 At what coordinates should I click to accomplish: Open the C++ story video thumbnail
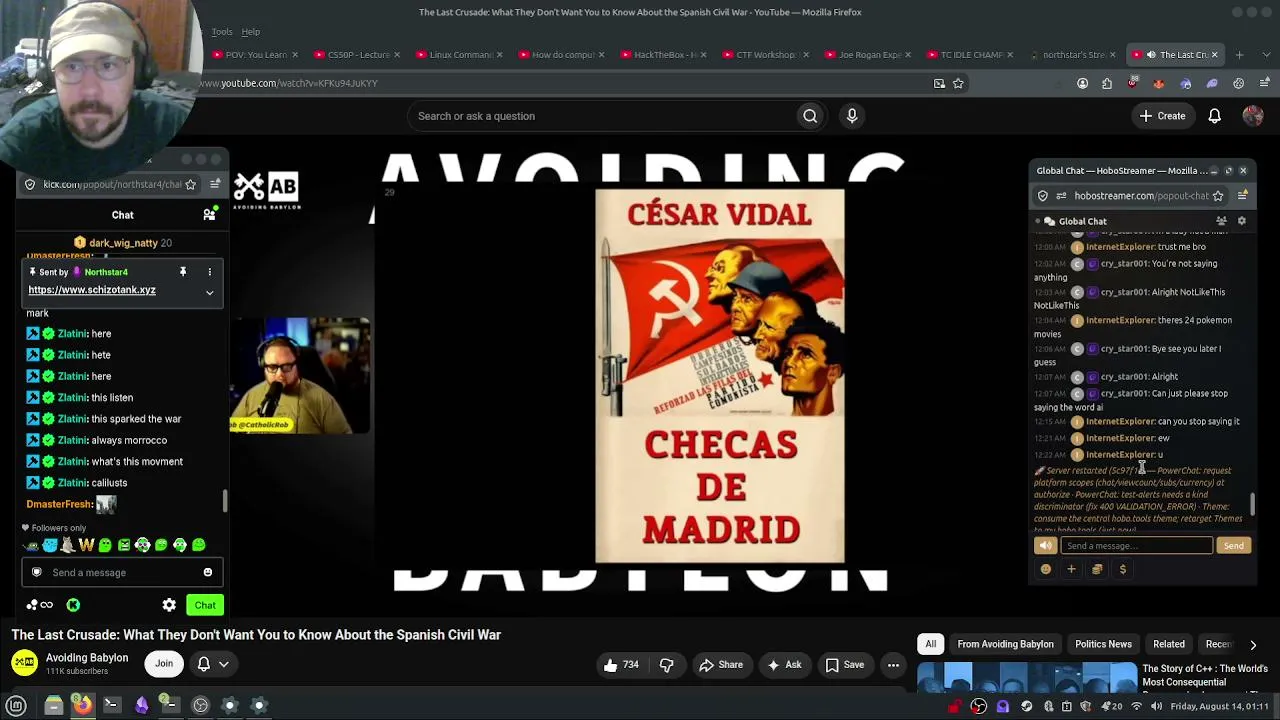click(1027, 678)
